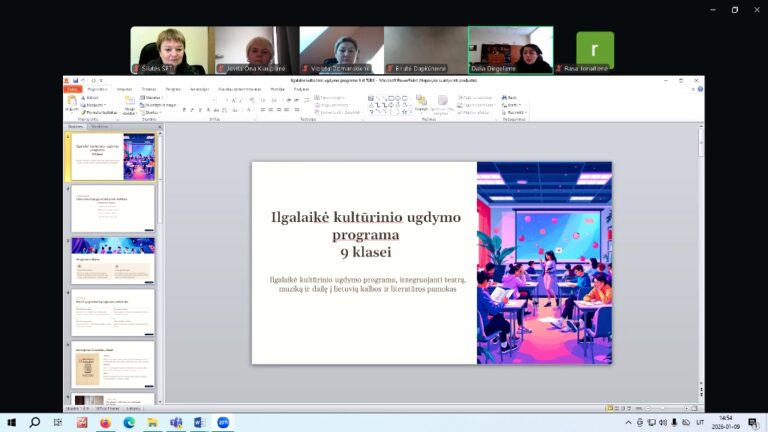Click the blue Help question mark icon

pyautogui.click(x=700, y=89)
